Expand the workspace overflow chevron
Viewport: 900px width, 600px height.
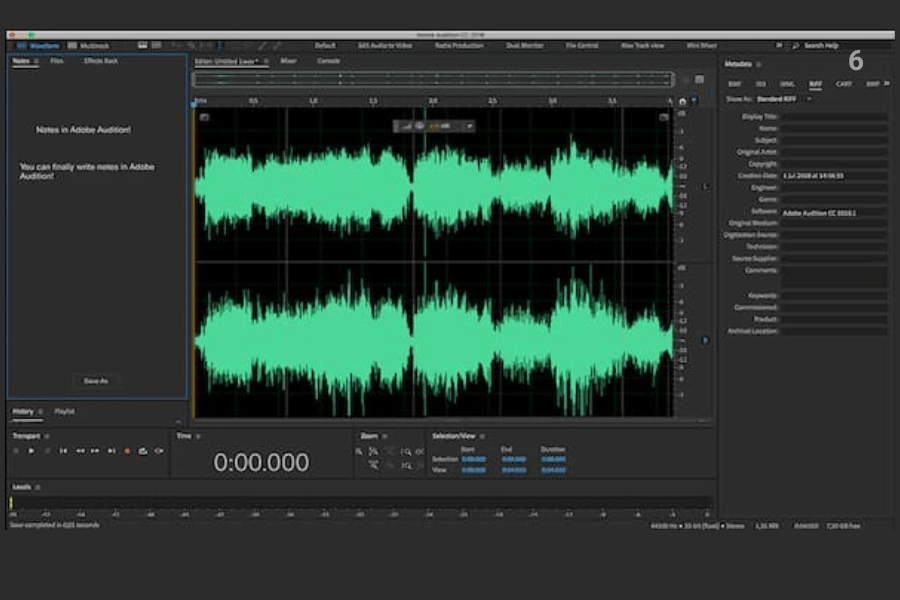click(779, 45)
